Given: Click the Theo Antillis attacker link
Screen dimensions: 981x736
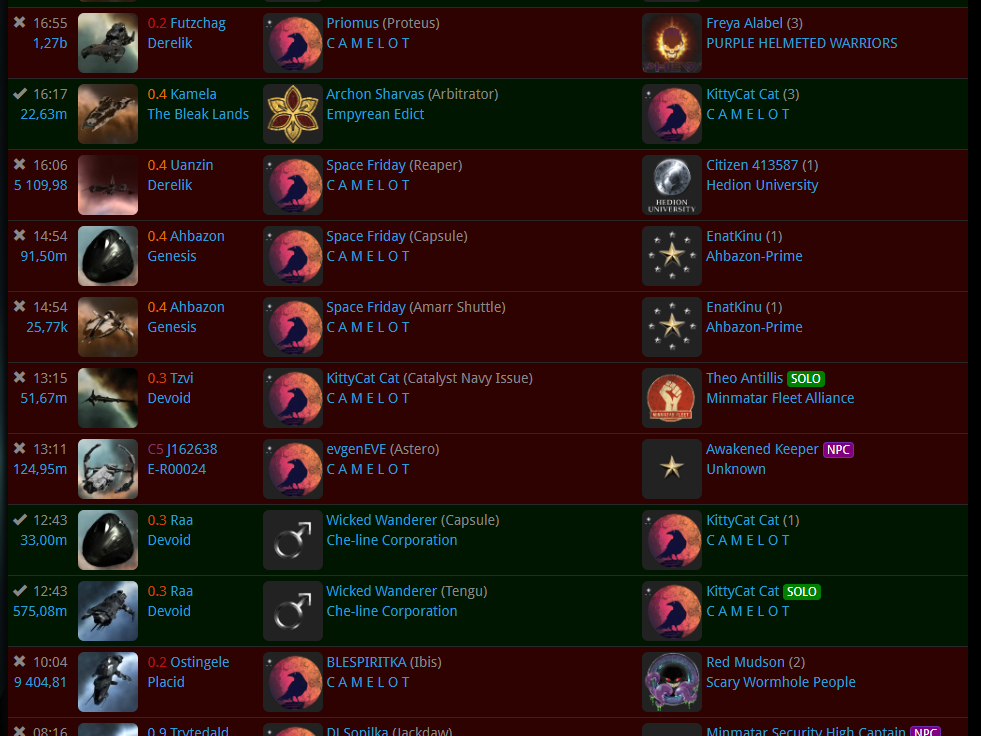Looking at the screenshot, I should 745,378.
